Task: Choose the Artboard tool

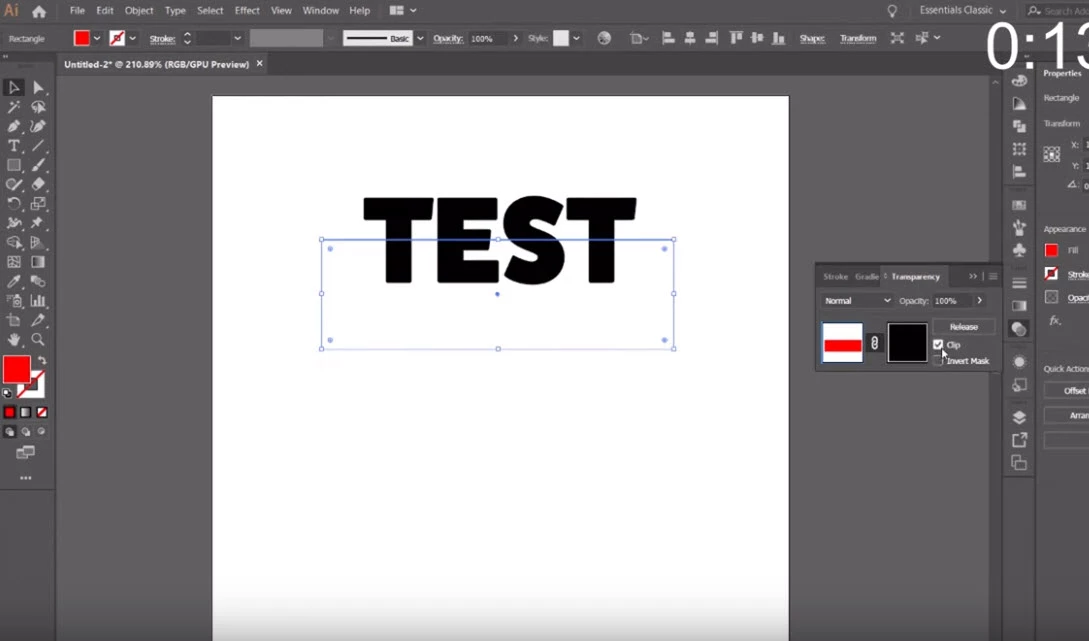Action: [x=13, y=321]
